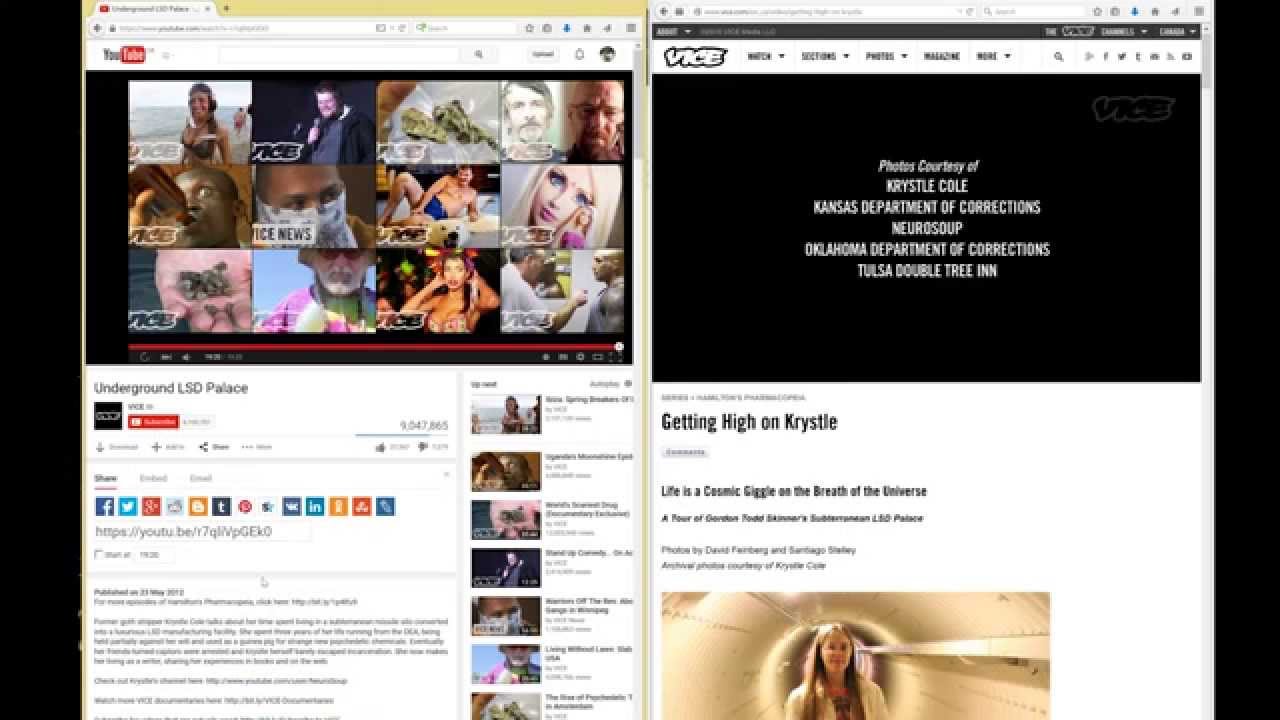Expand the Watch menu on VICE
The image size is (1280, 720).
pyautogui.click(x=766, y=57)
